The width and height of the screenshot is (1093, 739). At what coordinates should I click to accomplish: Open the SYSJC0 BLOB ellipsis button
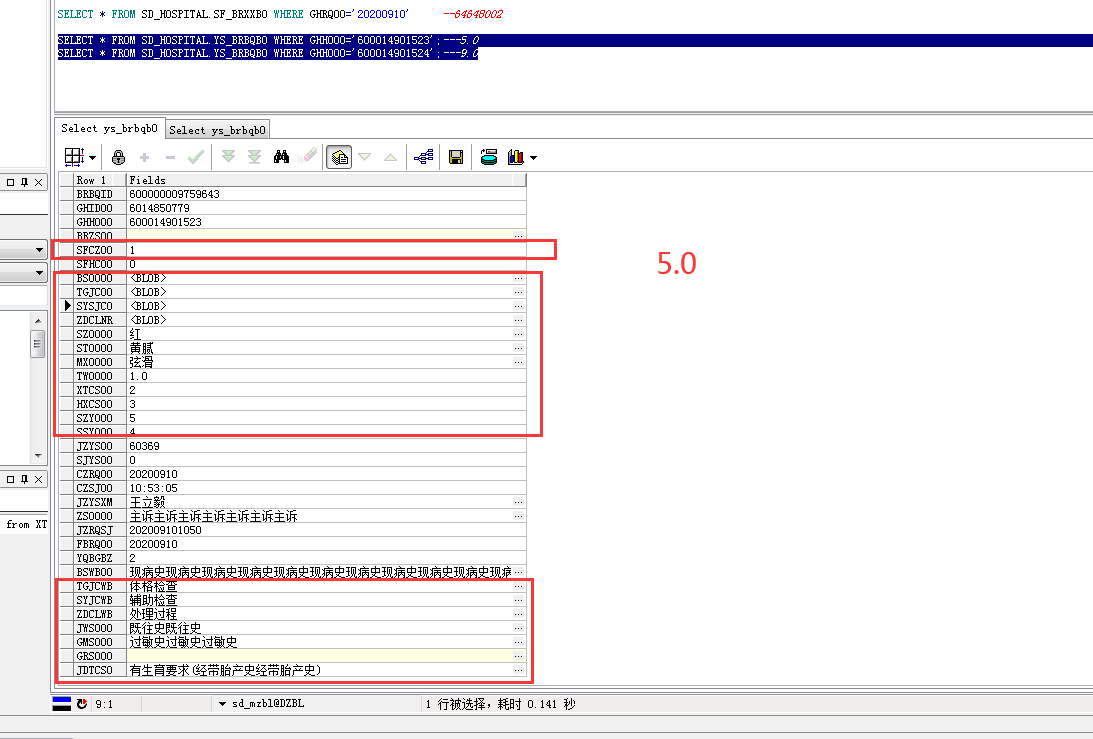(519, 306)
